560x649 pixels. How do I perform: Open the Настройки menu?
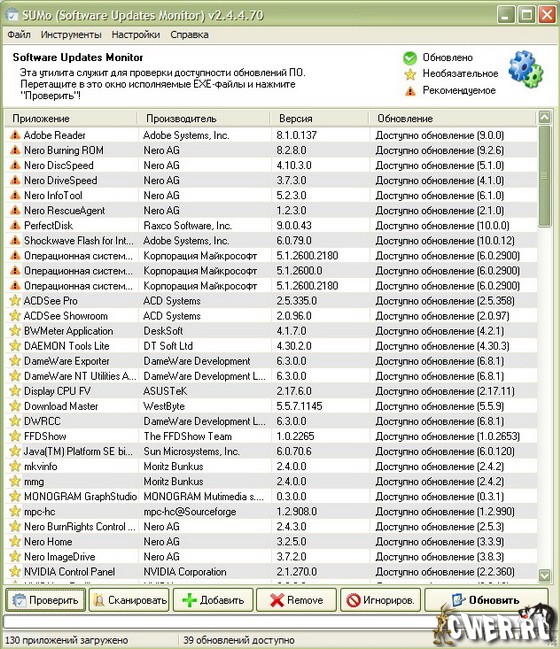(136, 35)
